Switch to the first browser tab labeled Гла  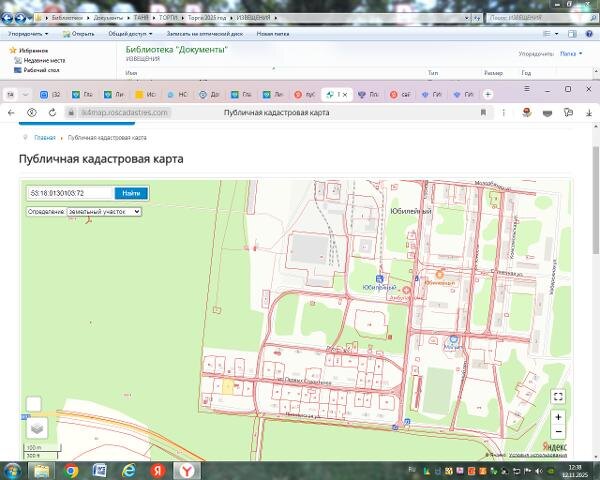(x=82, y=94)
